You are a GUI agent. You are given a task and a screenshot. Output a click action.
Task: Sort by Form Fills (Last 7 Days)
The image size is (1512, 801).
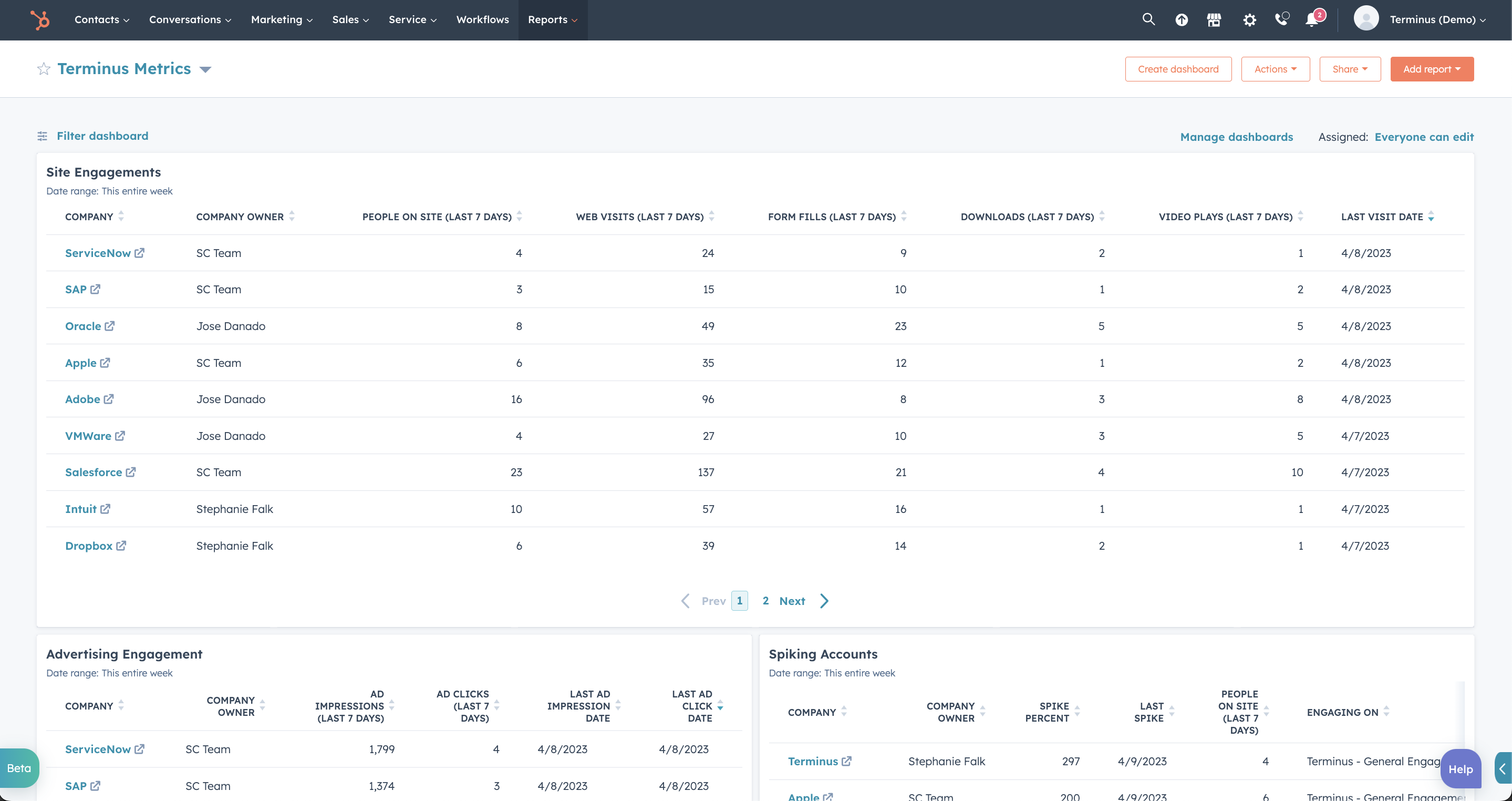click(904, 216)
